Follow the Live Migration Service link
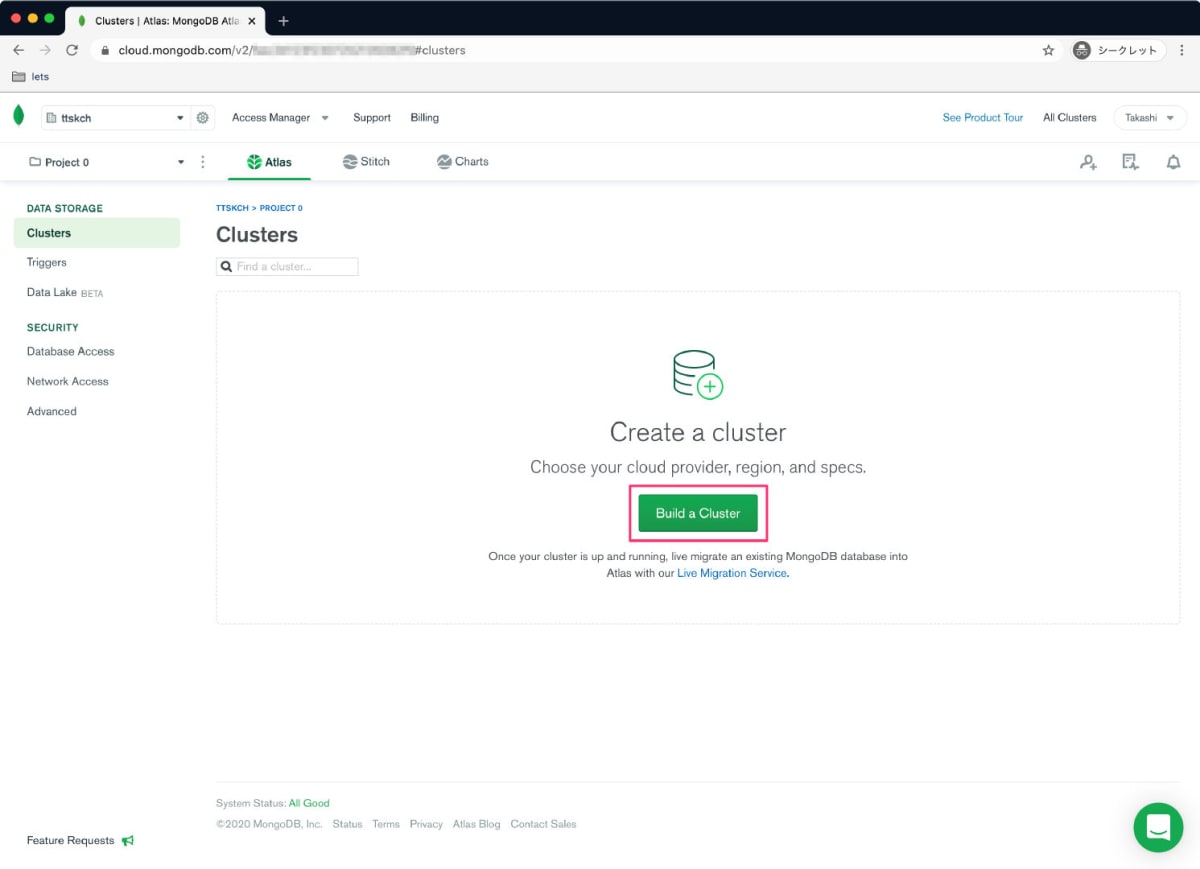Viewport: 1200px width, 869px height. click(x=732, y=574)
